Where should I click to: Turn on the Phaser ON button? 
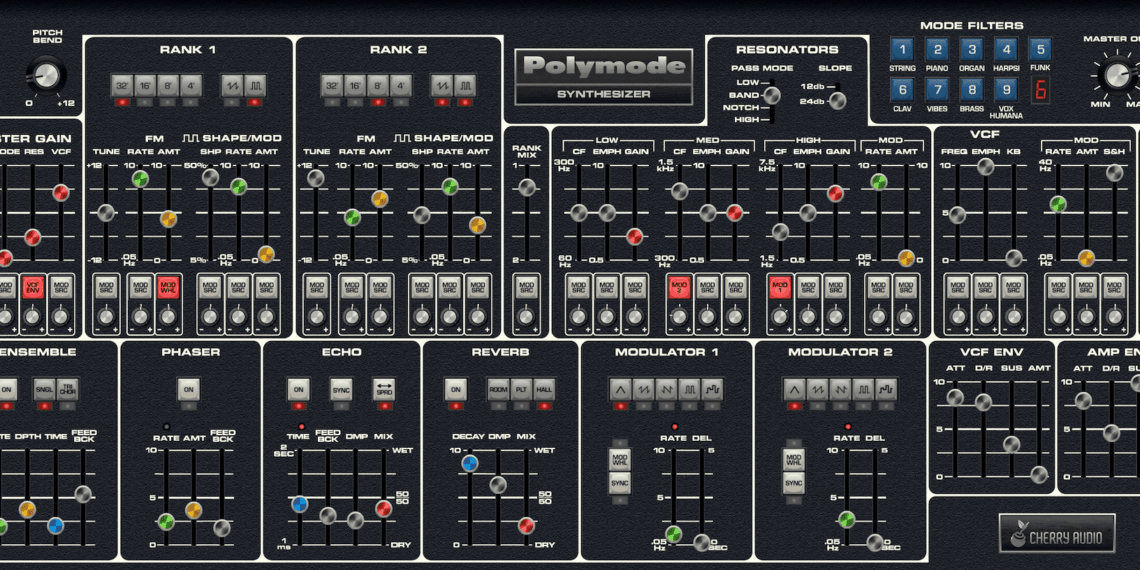(188, 390)
